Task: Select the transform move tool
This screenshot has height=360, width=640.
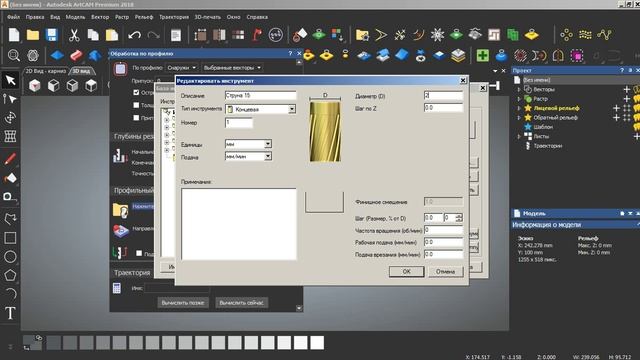Action: coord(10,118)
